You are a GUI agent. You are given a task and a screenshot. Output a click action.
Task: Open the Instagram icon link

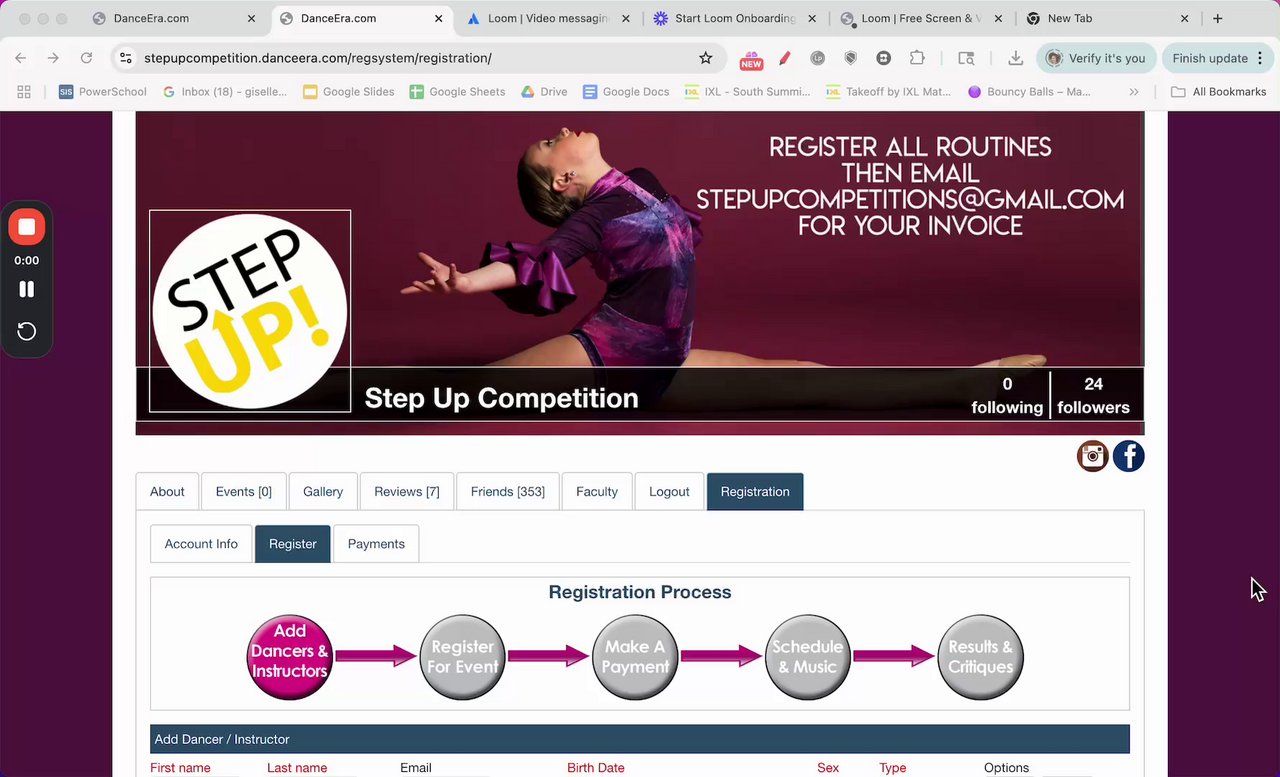1092,456
